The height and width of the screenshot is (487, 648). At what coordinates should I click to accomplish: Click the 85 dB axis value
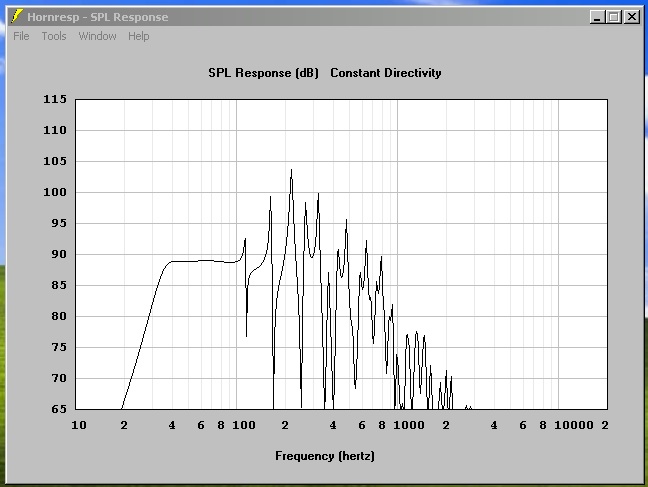pyautogui.click(x=59, y=285)
